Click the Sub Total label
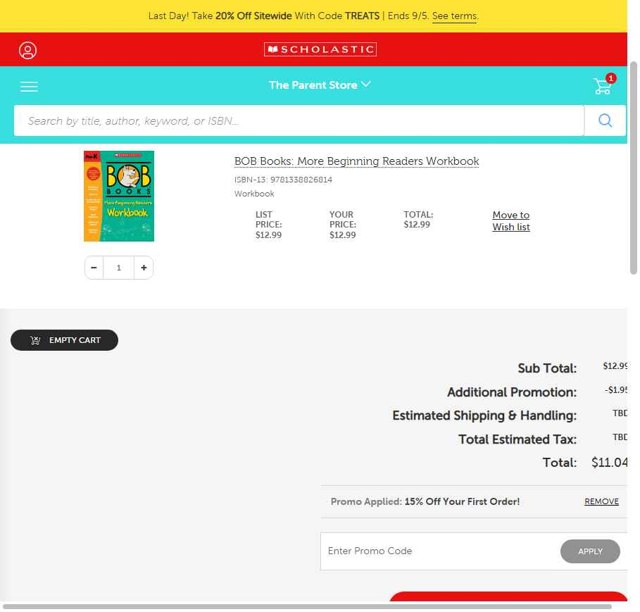This screenshot has width=640, height=612. [x=547, y=368]
